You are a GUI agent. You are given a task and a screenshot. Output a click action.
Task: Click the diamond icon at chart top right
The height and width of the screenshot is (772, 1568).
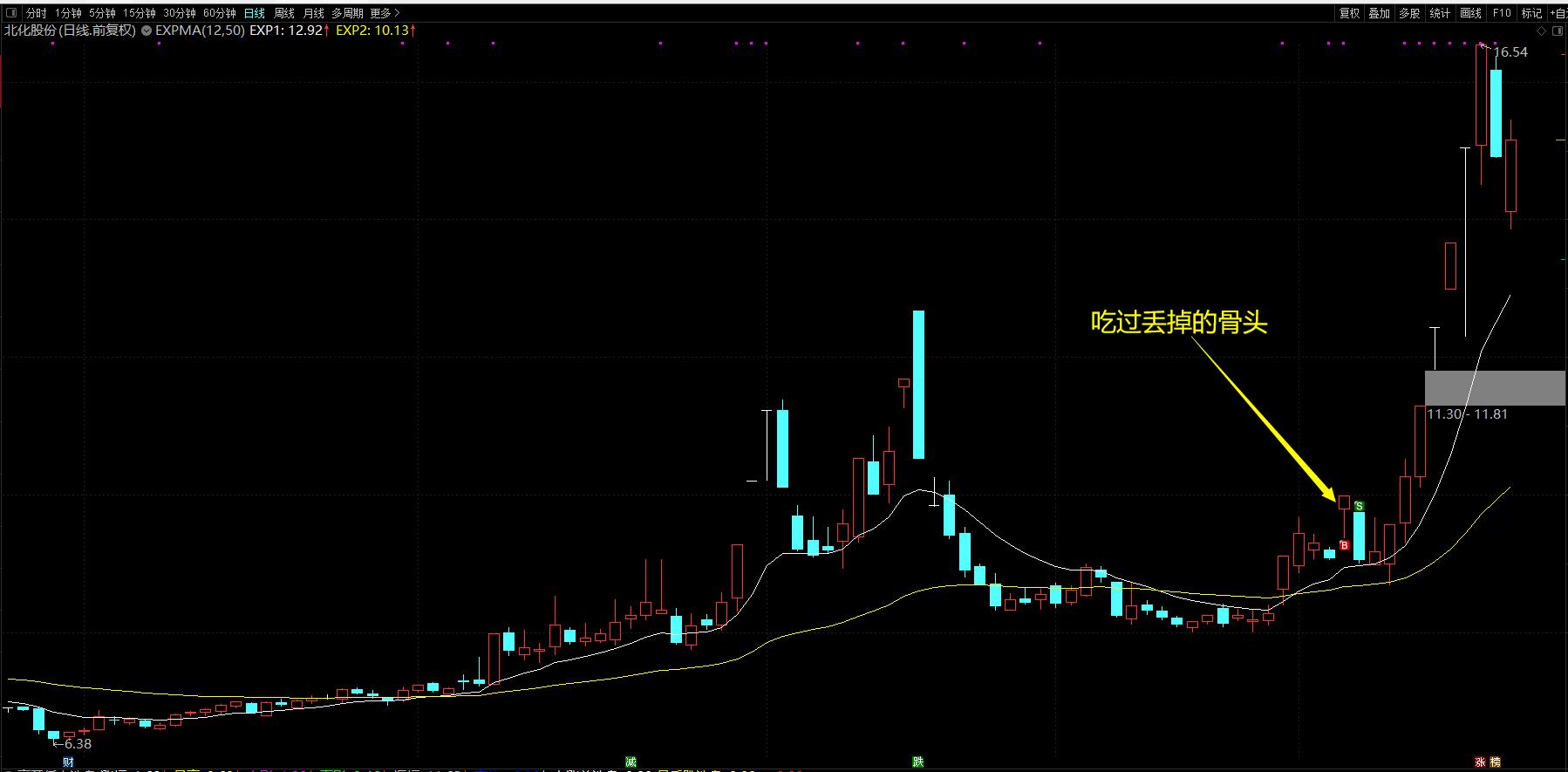point(1541,31)
